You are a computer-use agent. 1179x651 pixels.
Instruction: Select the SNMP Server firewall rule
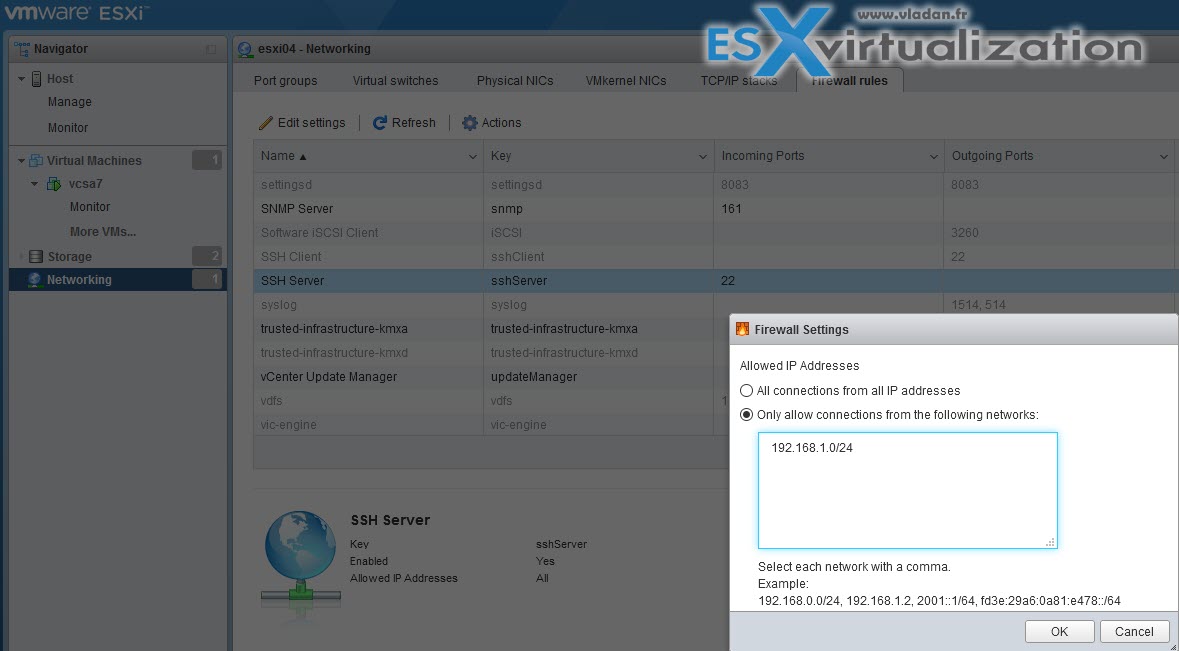tap(300, 208)
